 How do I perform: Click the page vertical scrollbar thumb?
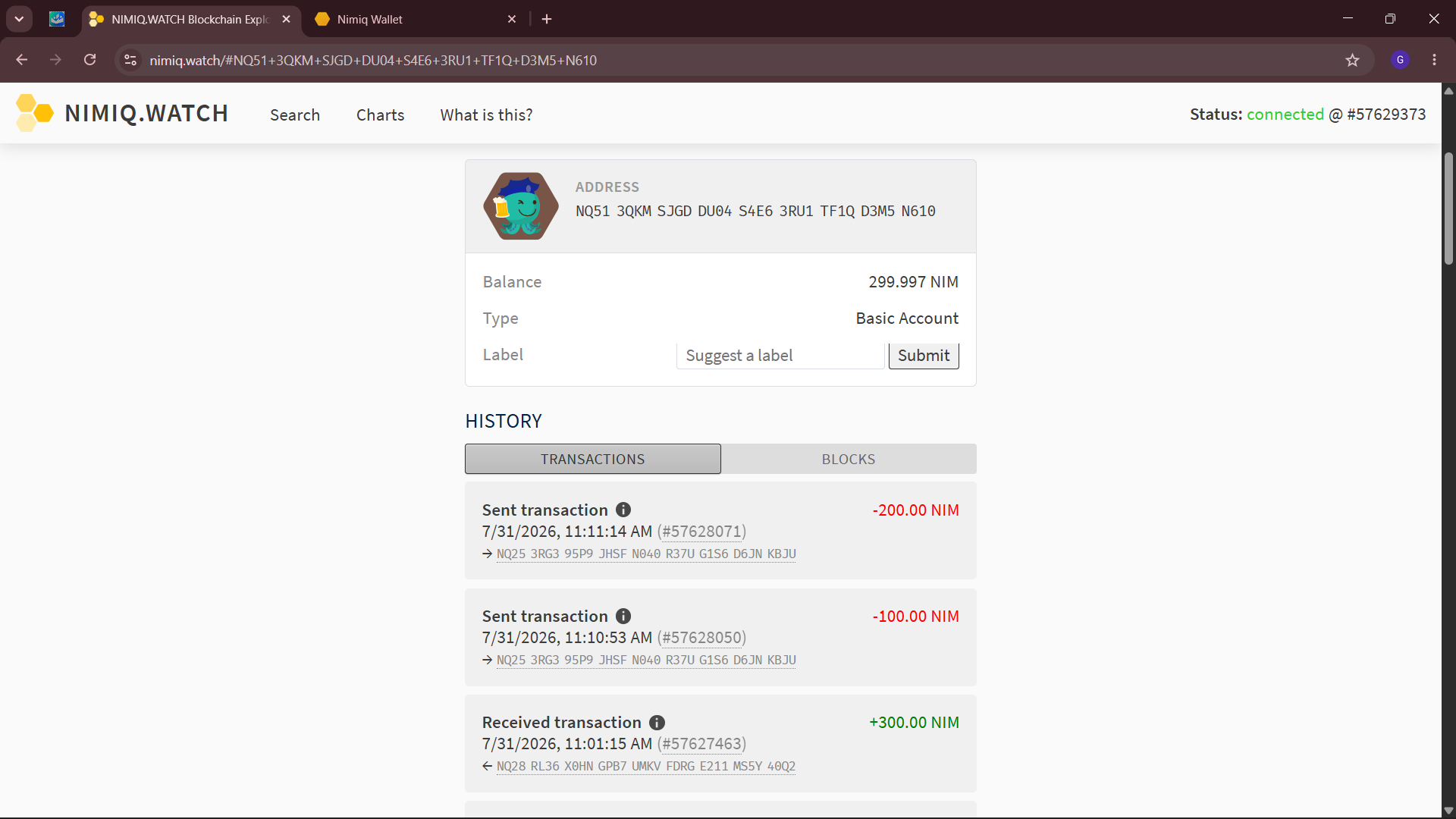click(1448, 209)
